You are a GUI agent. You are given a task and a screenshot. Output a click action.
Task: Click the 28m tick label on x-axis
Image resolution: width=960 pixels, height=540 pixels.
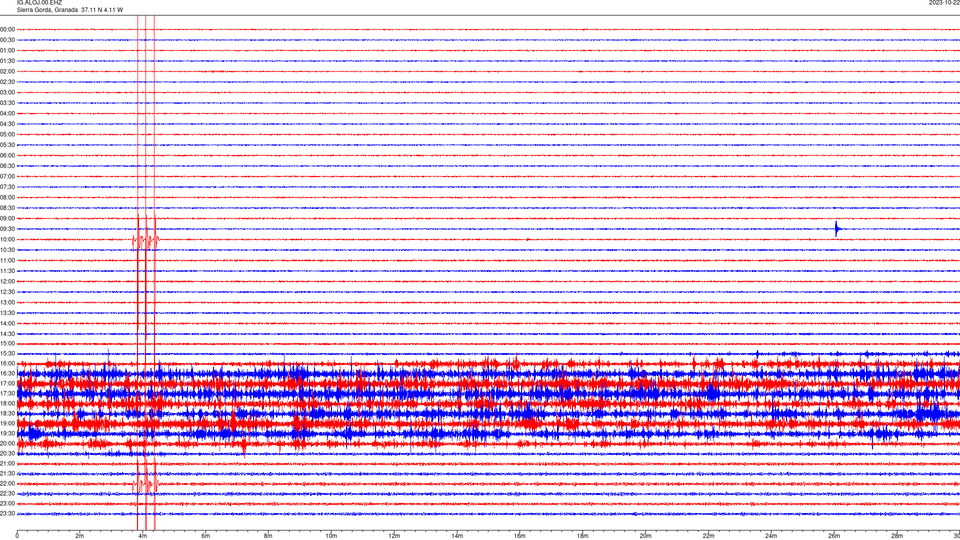tap(898, 536)
